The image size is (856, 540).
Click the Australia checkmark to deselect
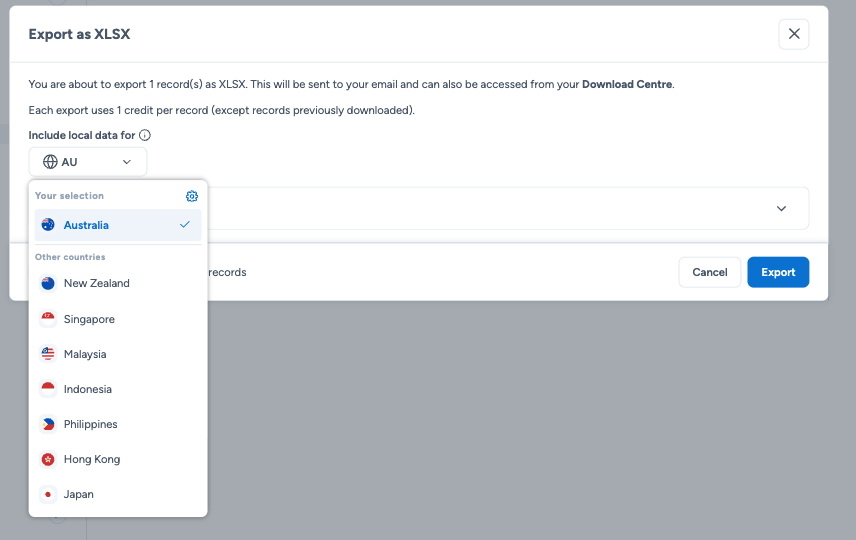[185, 225]
